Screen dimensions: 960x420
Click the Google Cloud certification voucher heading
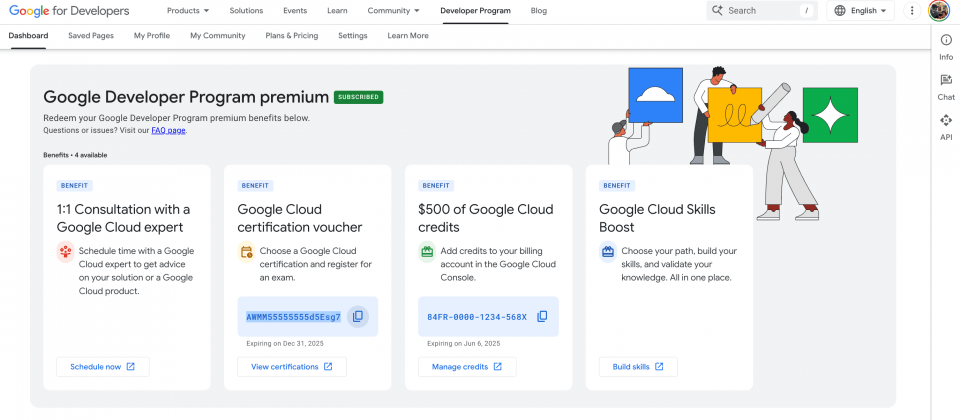(299, 218)
